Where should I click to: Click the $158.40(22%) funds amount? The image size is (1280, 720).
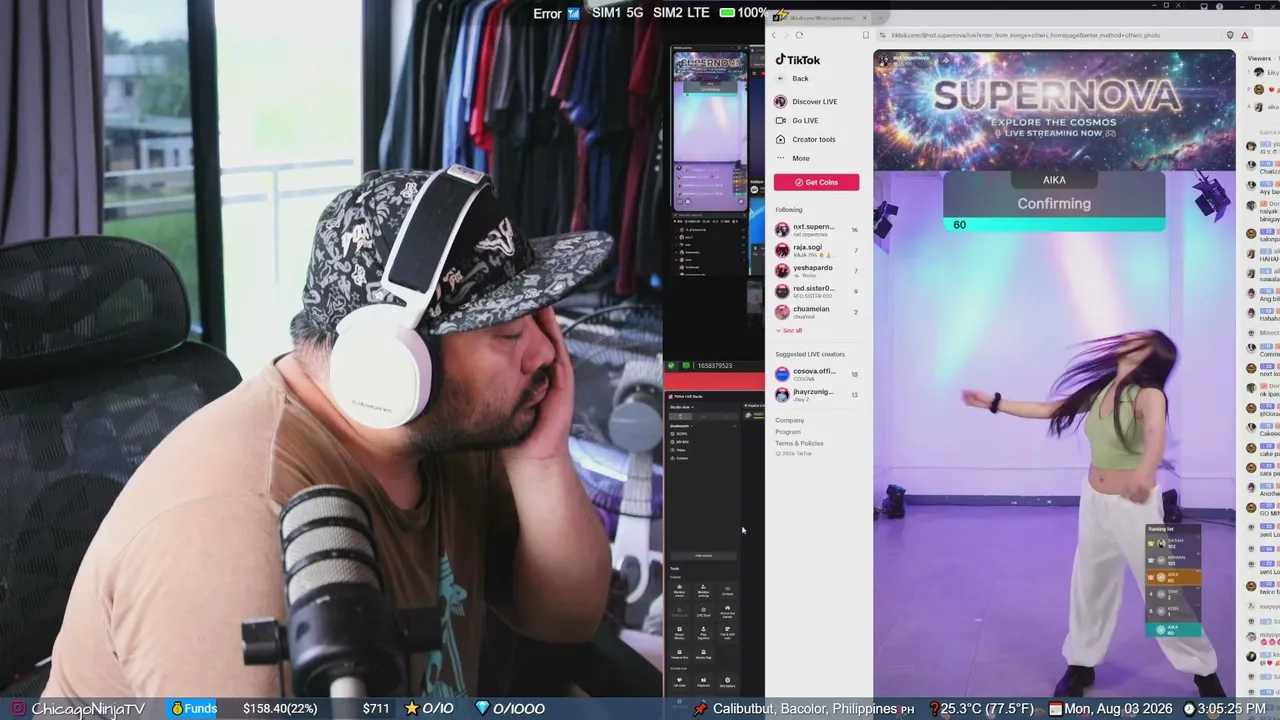coord(282,708)
